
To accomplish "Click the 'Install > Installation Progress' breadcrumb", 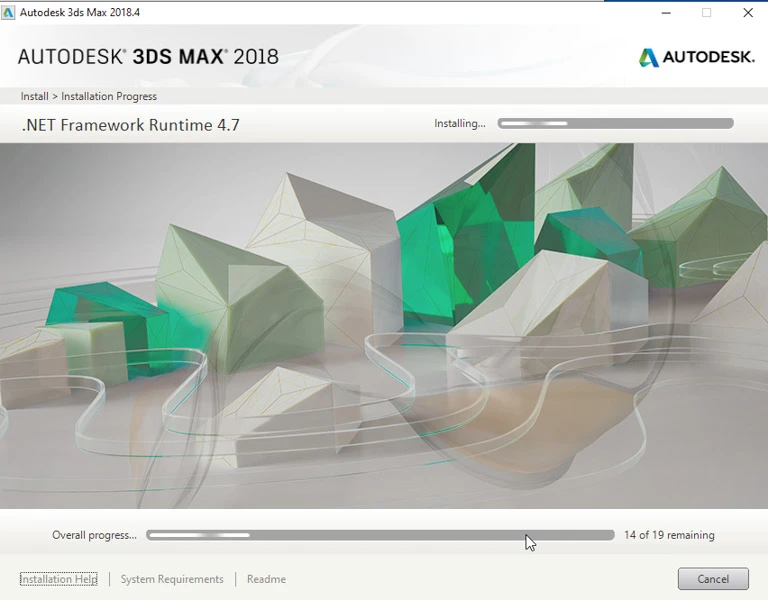I will (89, 96).
